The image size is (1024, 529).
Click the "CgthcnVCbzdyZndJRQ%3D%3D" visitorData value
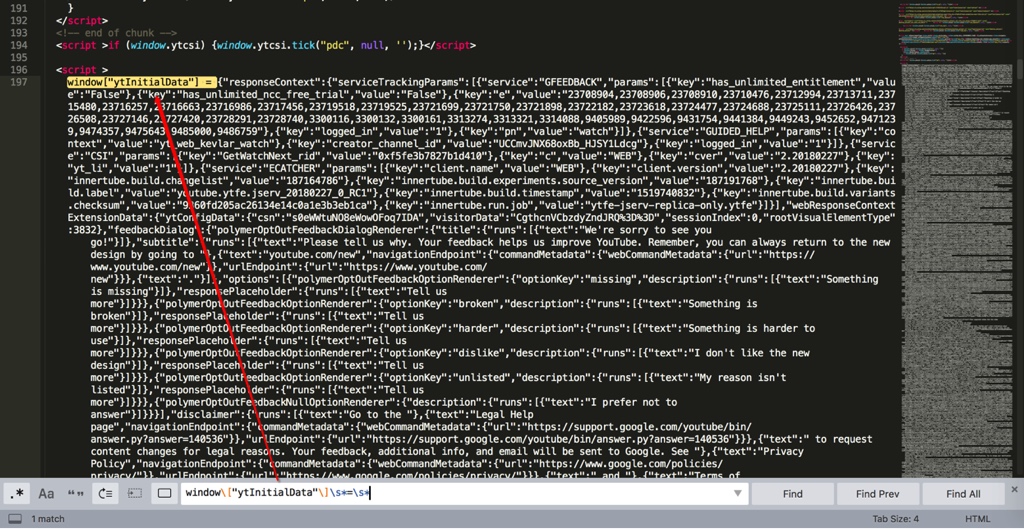(586, 219)
